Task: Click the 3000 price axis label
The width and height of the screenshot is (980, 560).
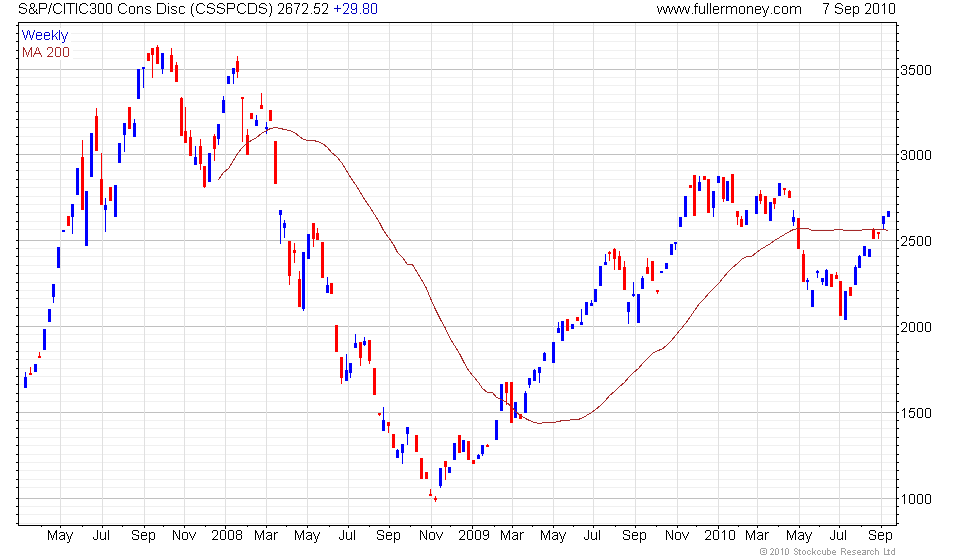Action: click(916, 155)
